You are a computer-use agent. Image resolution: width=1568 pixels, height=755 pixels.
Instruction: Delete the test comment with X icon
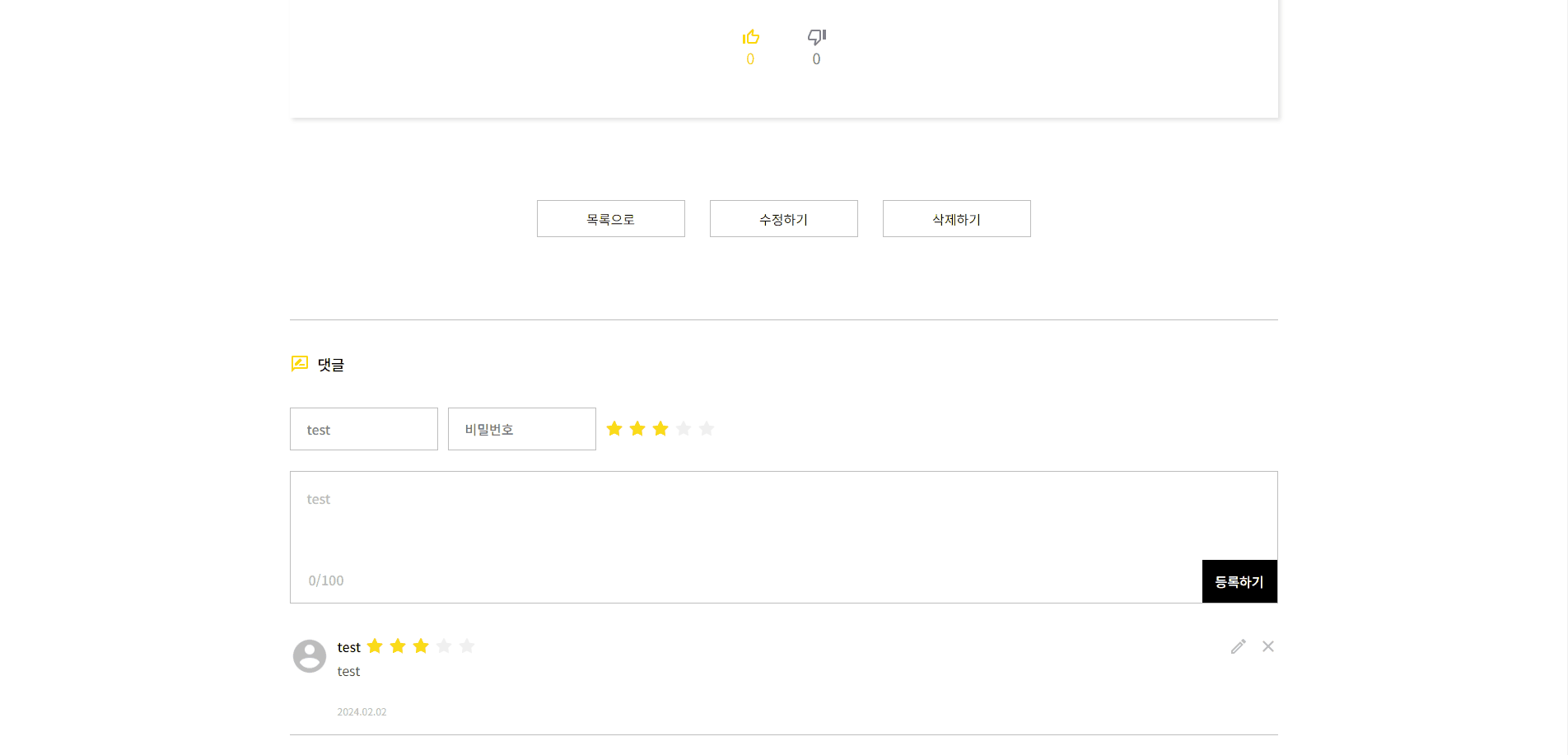coord(1268,646)
